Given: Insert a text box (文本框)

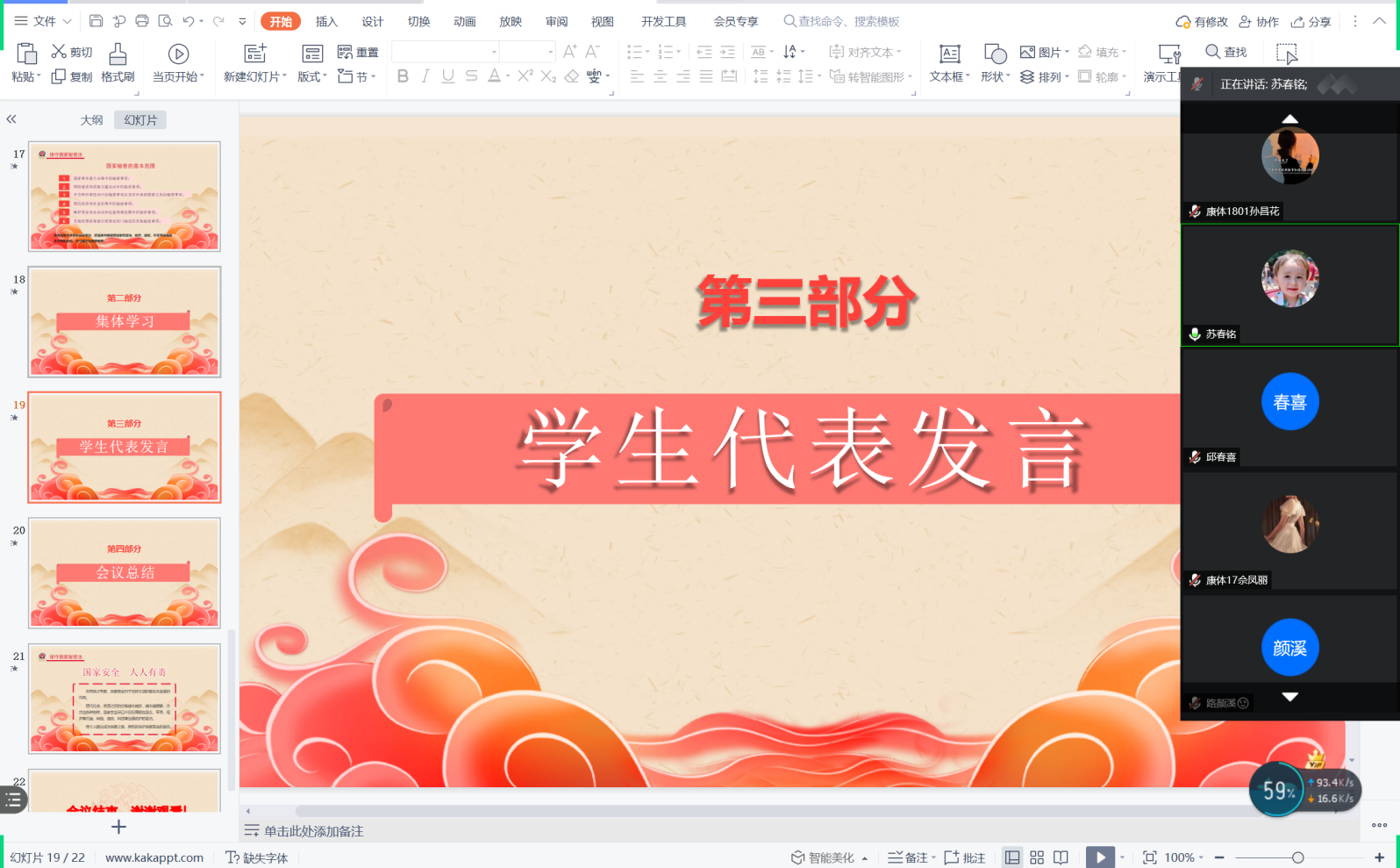Looking at the screenshot, I should click(x=949, y=54).
